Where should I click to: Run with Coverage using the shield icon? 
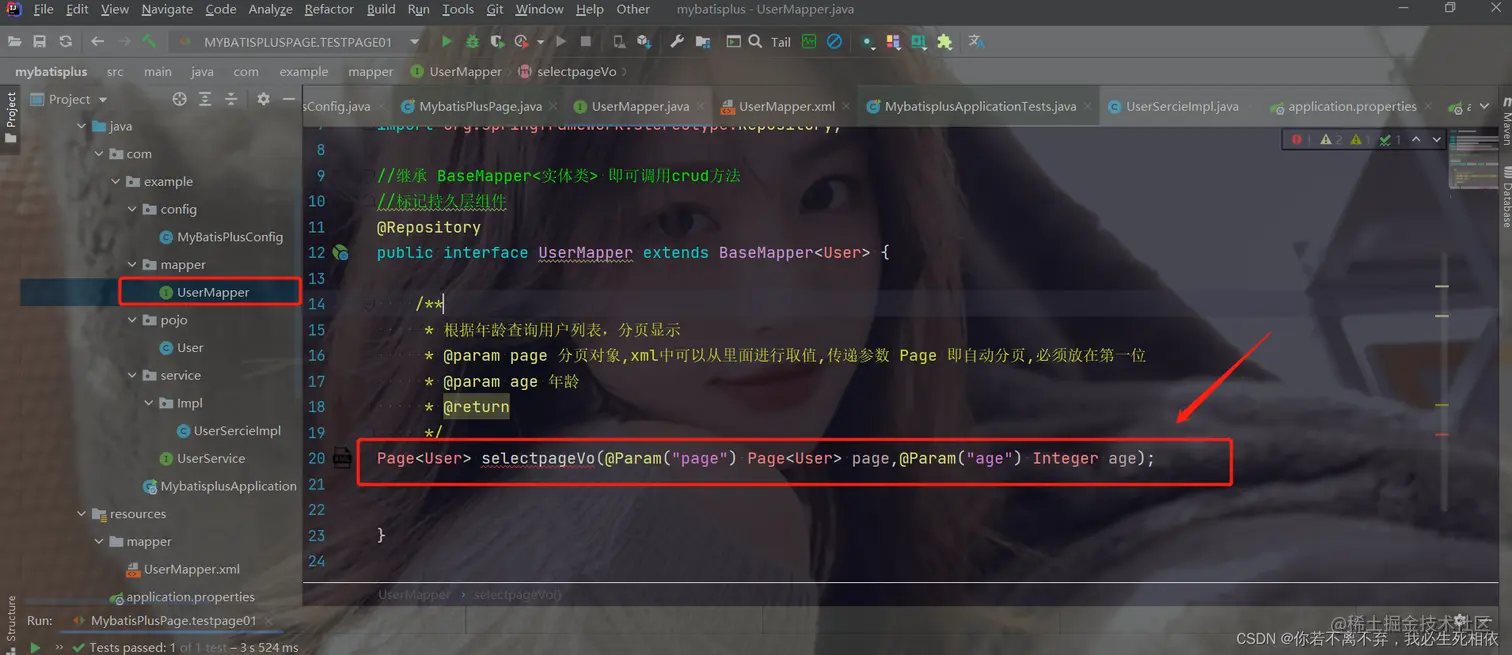click(x=498, y=41)
